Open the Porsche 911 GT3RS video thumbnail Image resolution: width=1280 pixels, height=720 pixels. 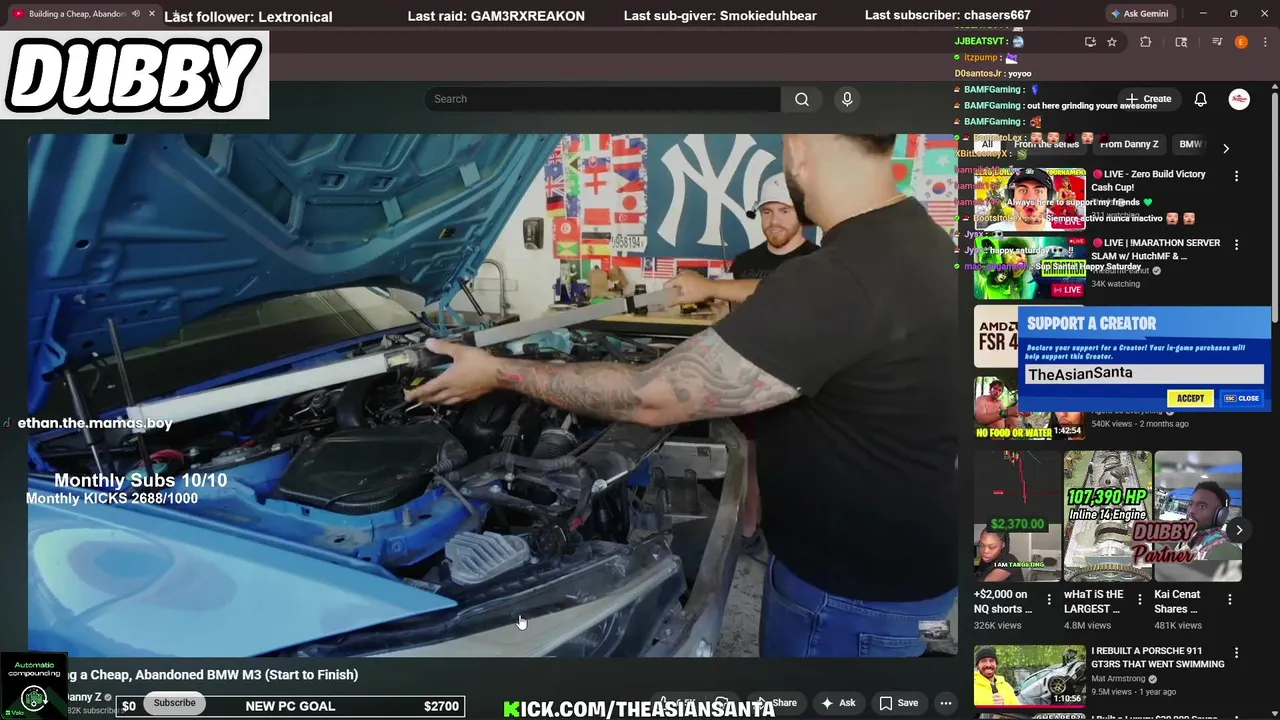pyautogui.click(x=1030, y=676)
